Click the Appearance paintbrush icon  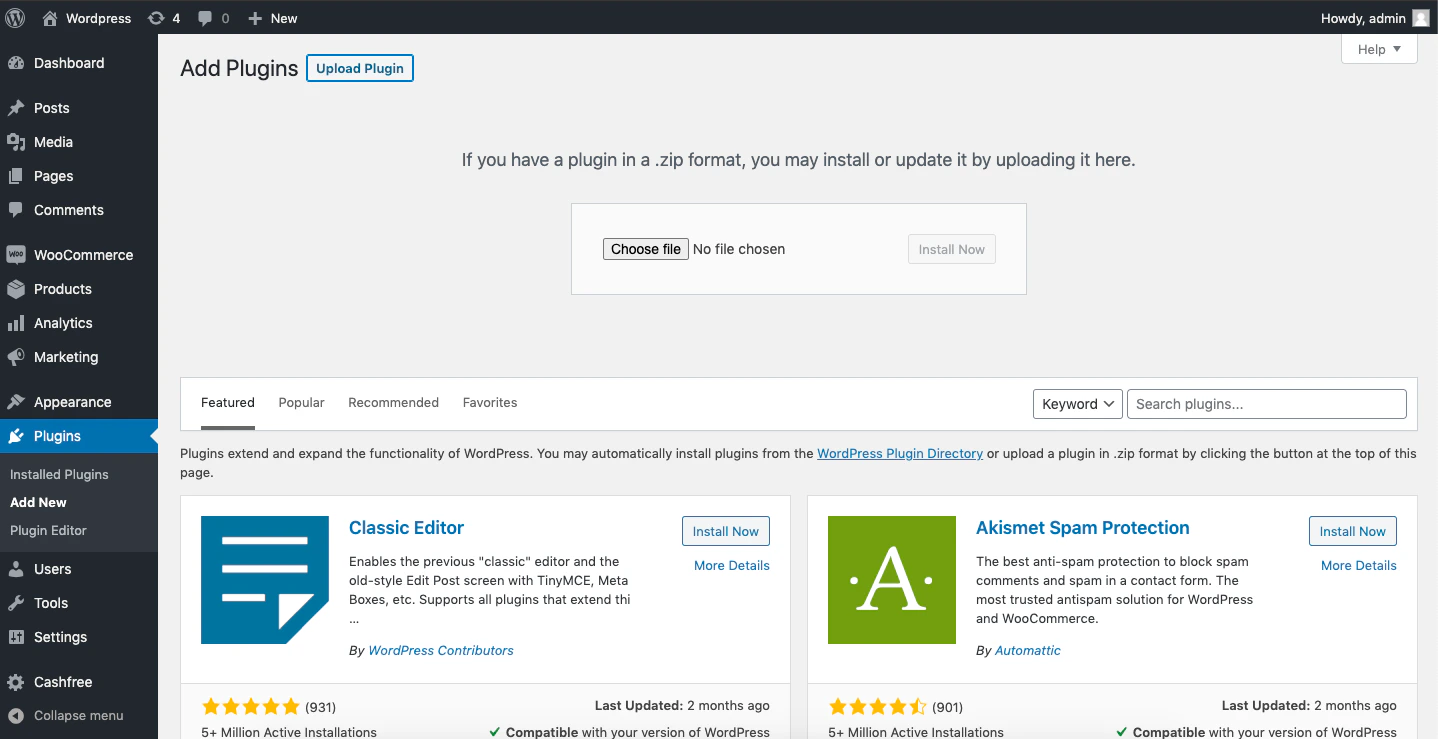(15, 402)
